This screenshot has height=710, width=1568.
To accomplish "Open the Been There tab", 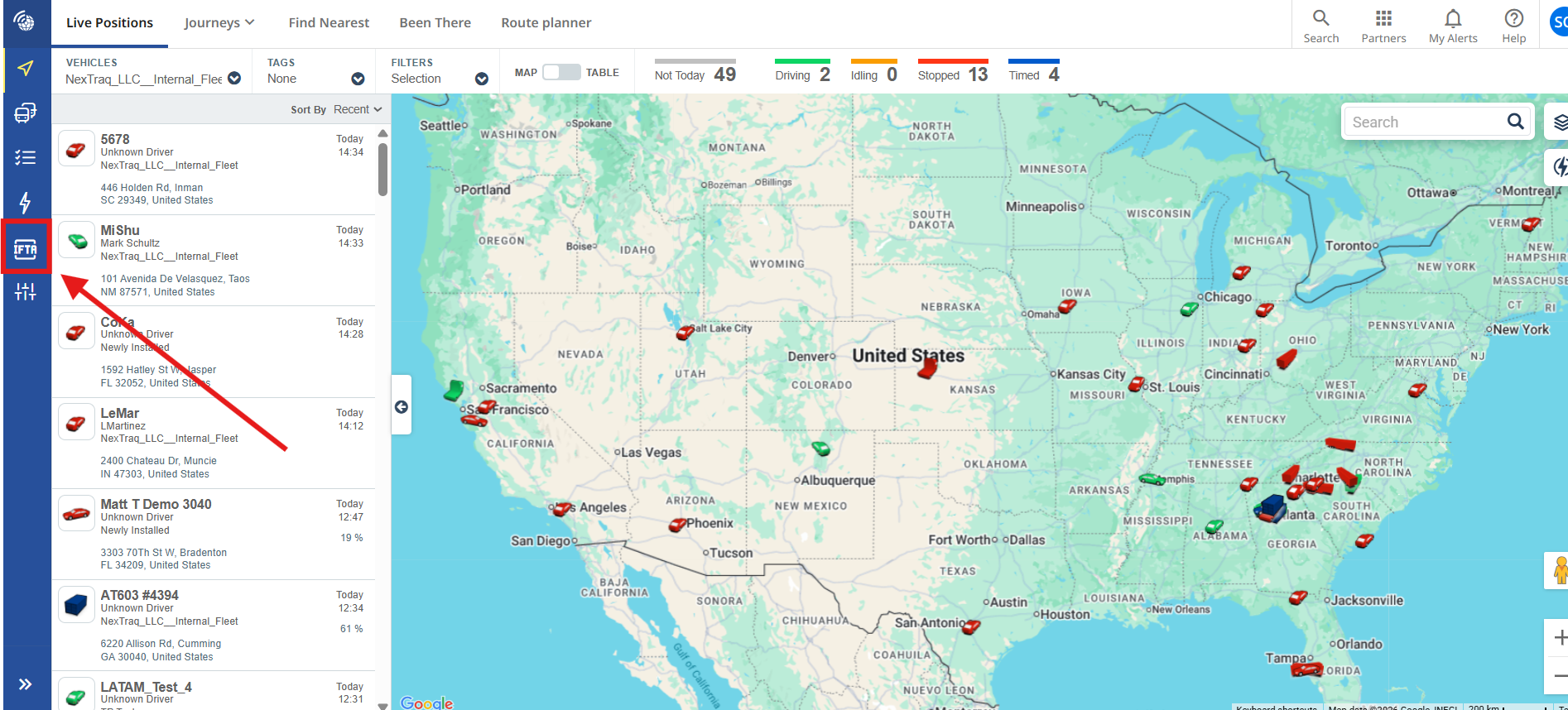I will point(435,22).
